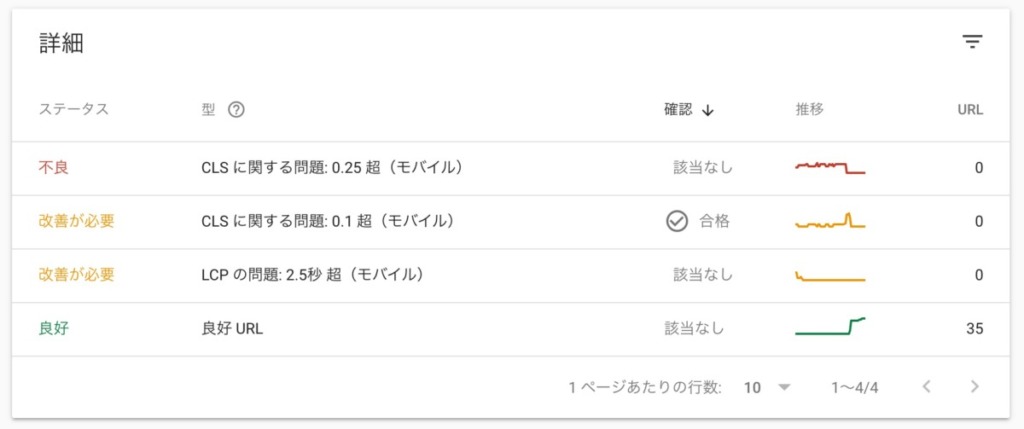Click the ステータス column header
Viewport: 1024px width, 429px height.
[x=73, y=110]
